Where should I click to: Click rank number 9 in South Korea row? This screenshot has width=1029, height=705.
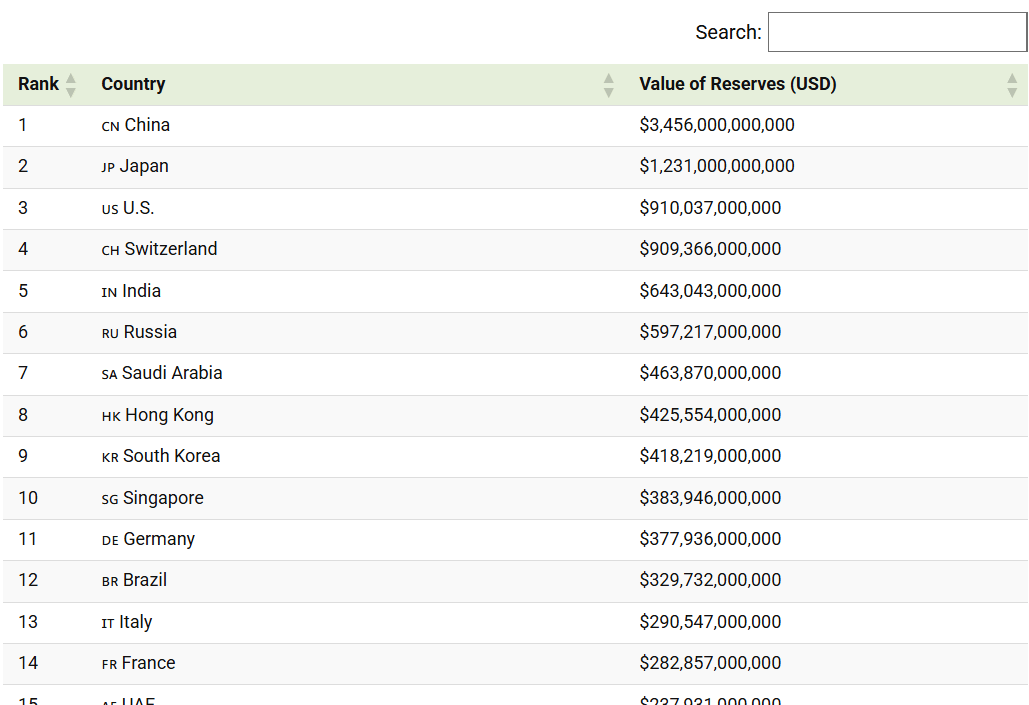23,456
